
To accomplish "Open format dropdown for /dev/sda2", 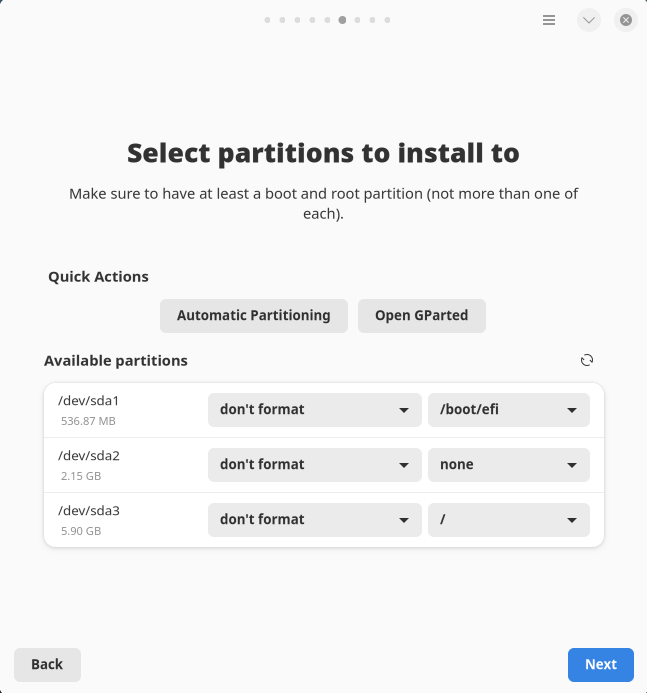I will [x=314, y=465].
